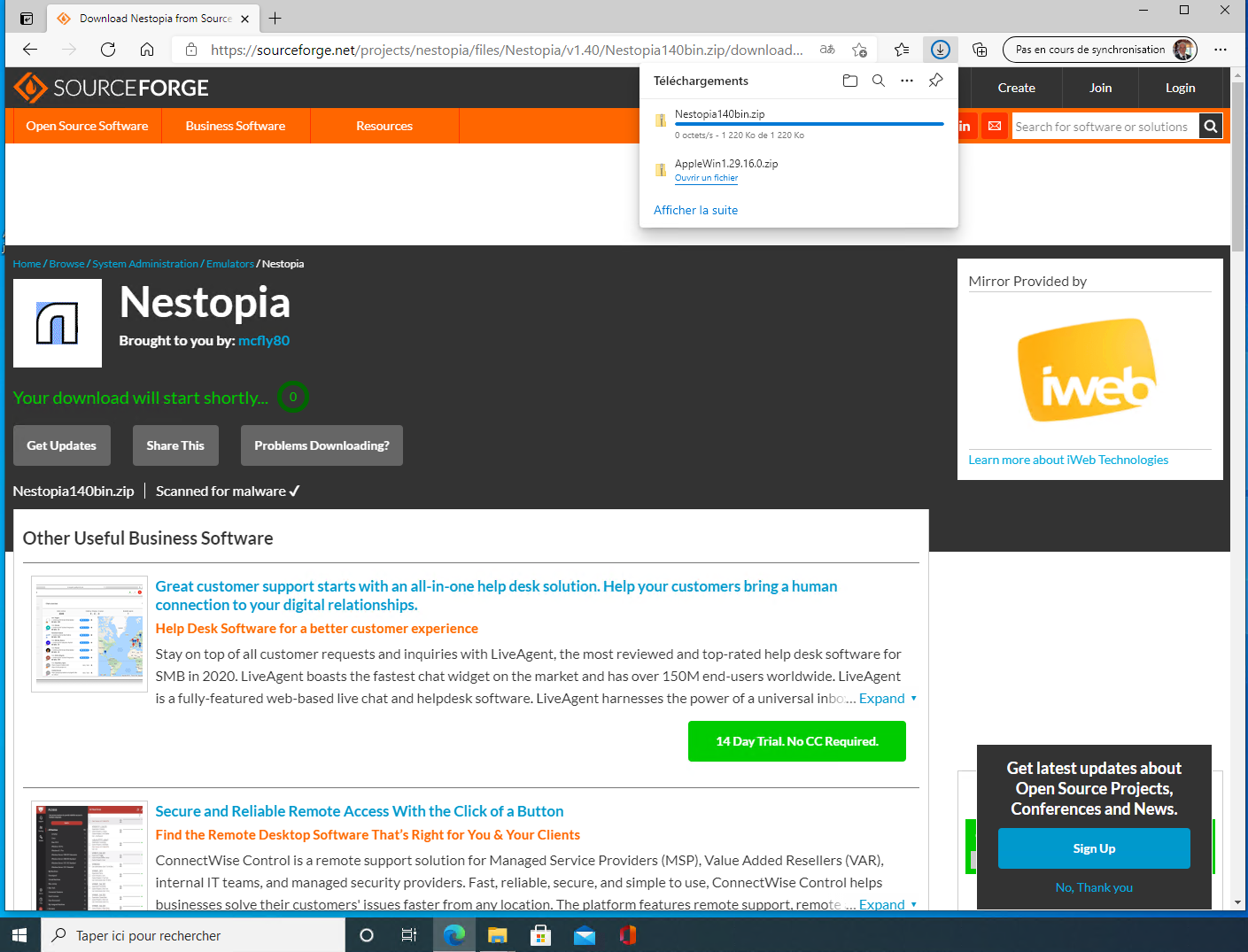This screenshot has width=1248, height=952.
Task: Open the profile sync status button
Action: pos(1099,50)
